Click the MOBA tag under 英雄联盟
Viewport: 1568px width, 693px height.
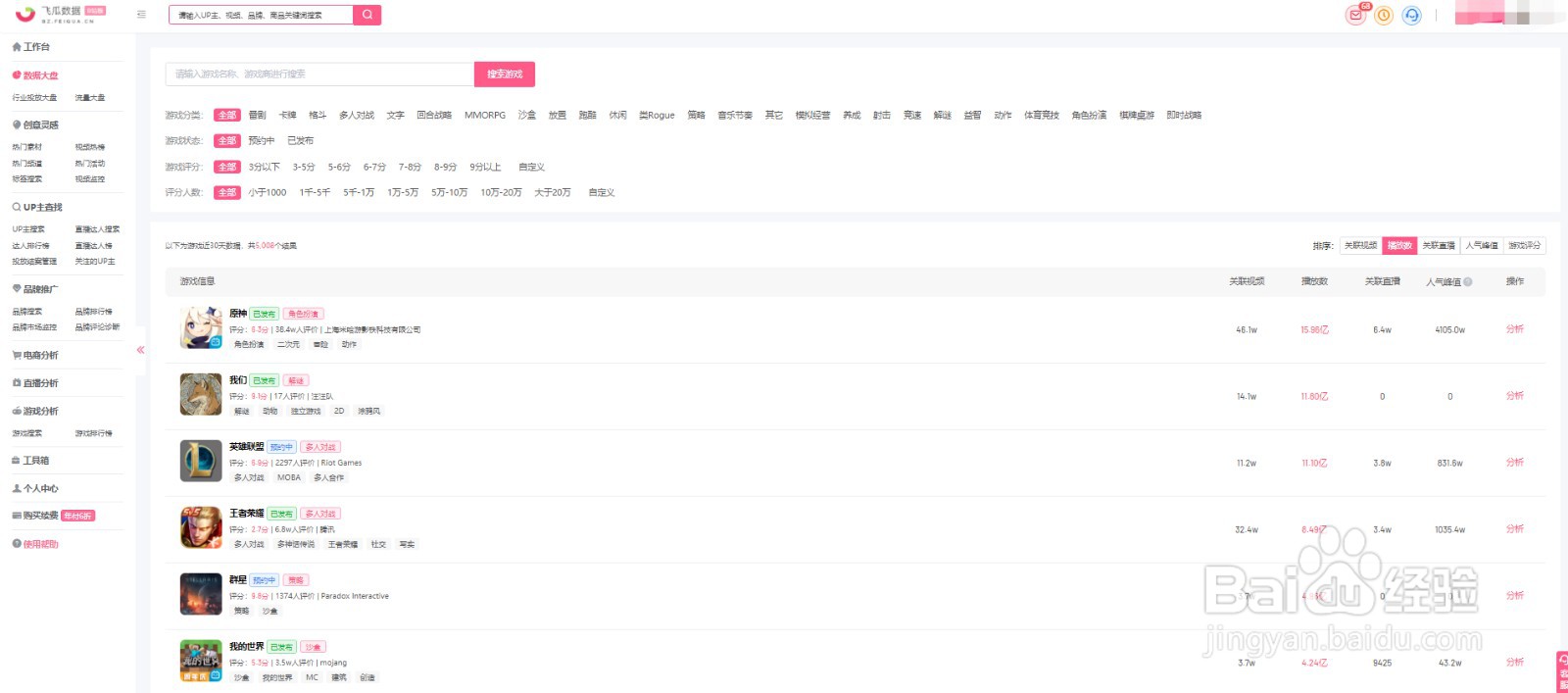pyautogui.click(x=289, y=478)
